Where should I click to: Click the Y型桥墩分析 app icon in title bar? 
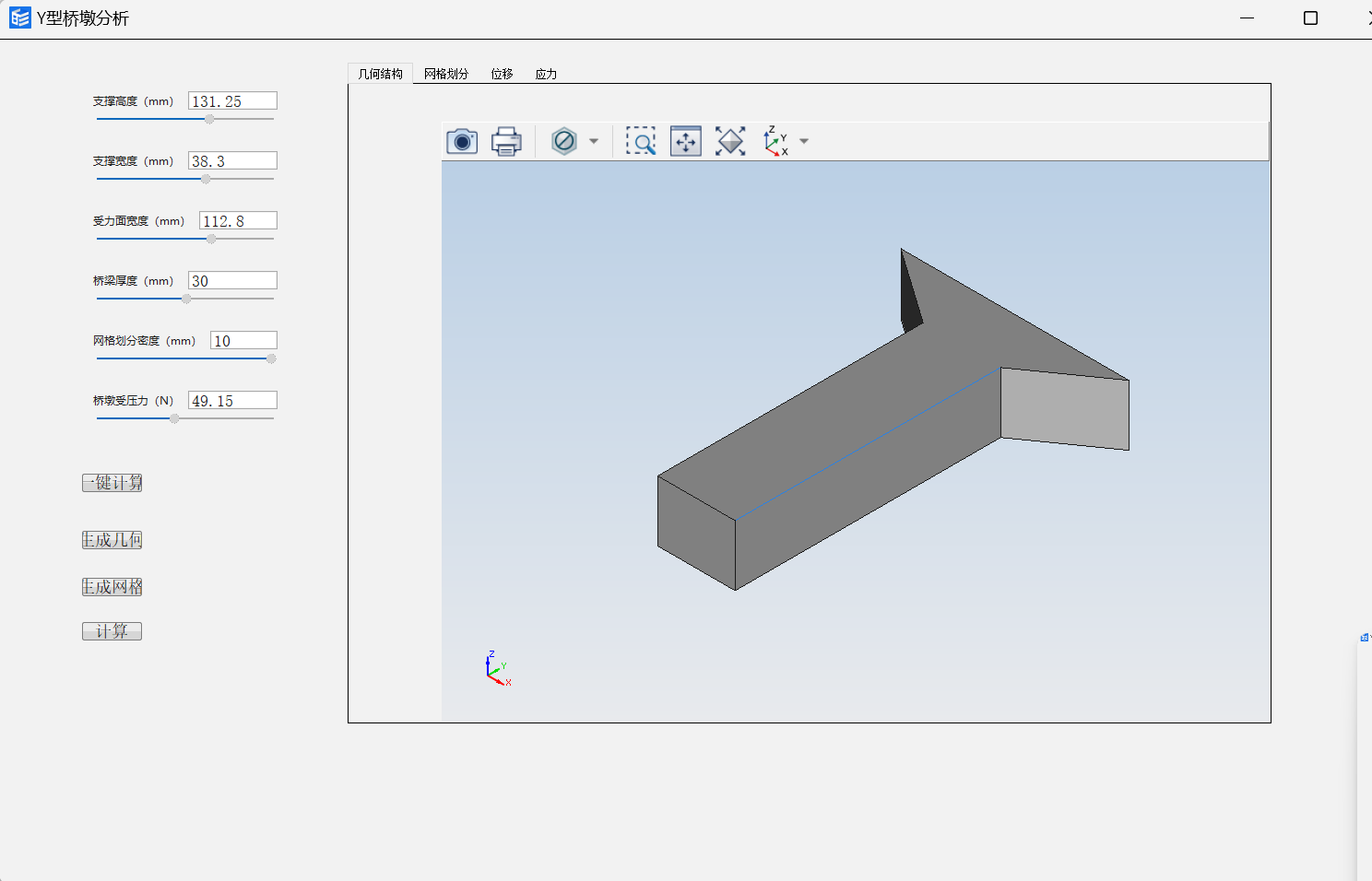(19, 18)
